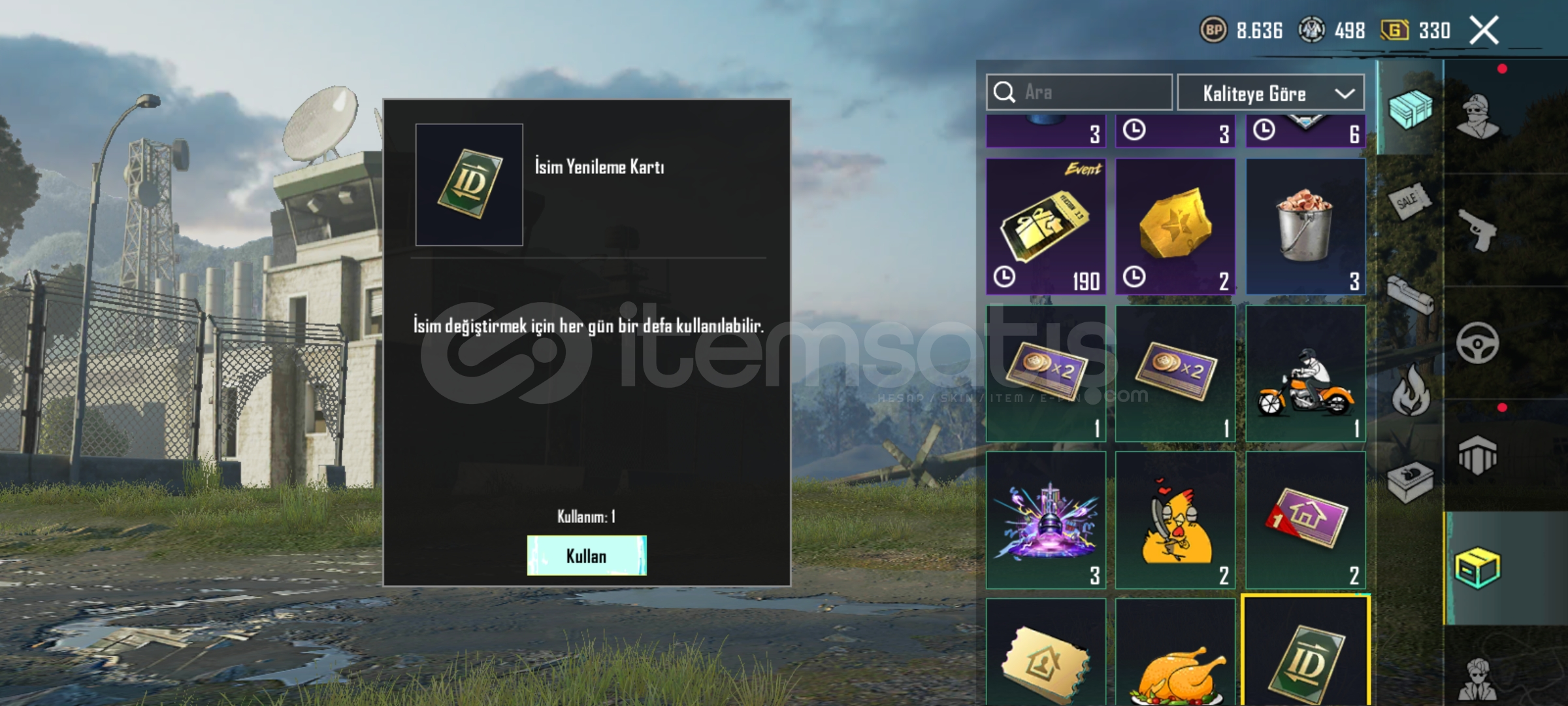
Task: Select the purple home card item
Action: click(x=1305, y=520)
